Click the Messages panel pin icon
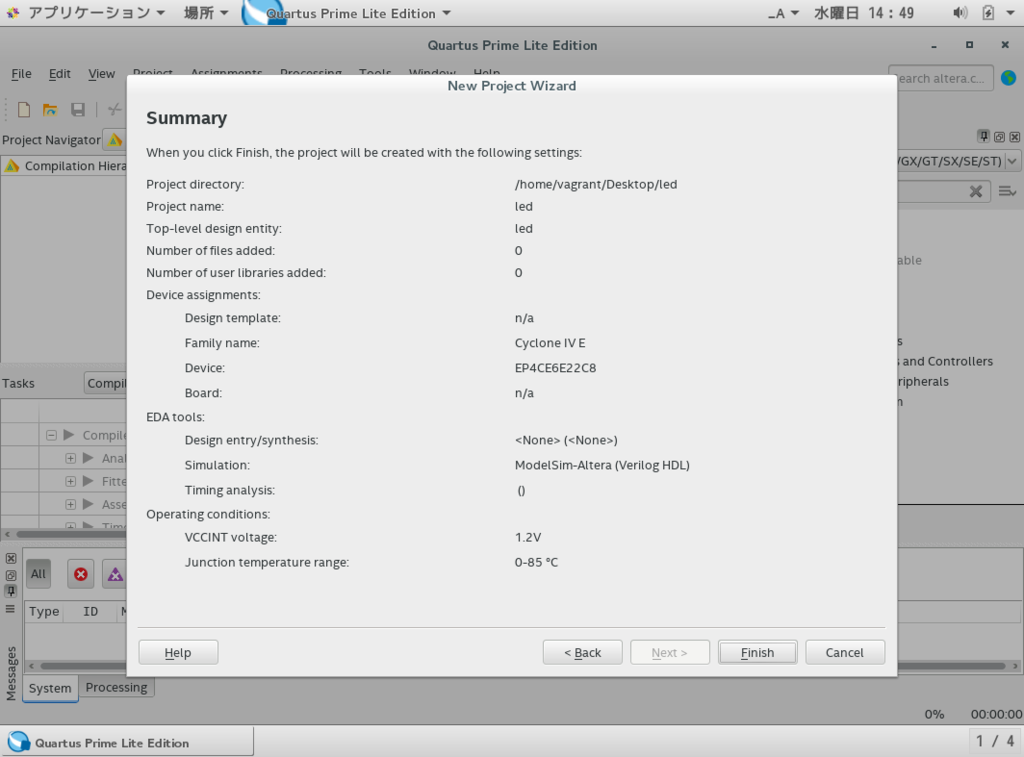The width and height of the screenshot is (1024, 757). click(x=10, y=591)
